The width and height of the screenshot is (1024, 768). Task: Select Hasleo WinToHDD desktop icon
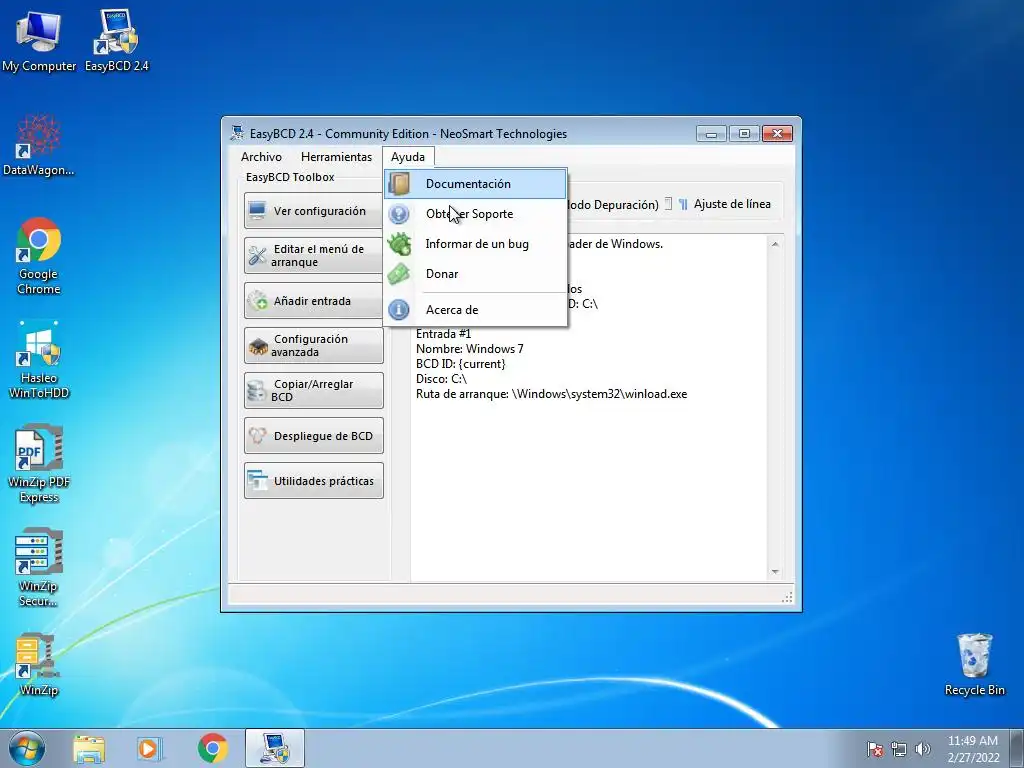(x=39, y=360)
